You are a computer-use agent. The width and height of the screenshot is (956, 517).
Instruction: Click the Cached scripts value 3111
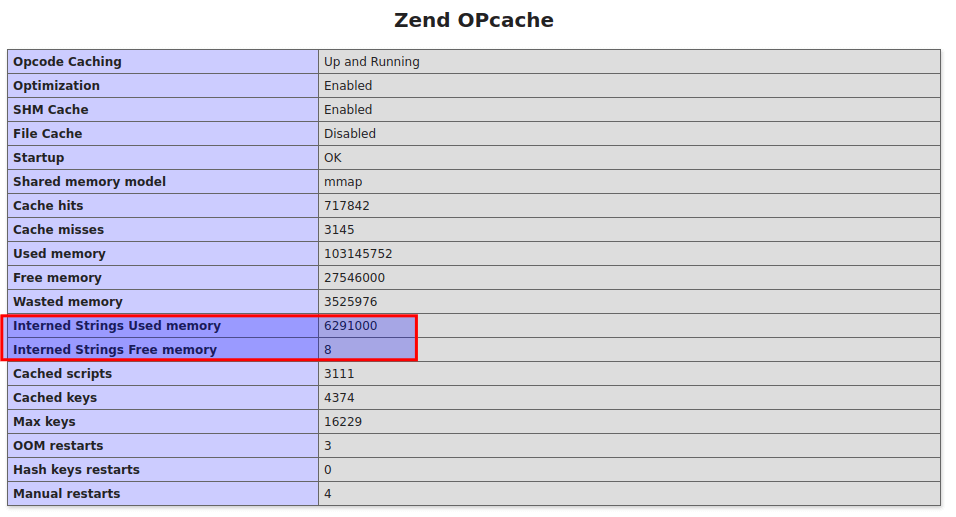pyautogui.click(x=339, y=374)
